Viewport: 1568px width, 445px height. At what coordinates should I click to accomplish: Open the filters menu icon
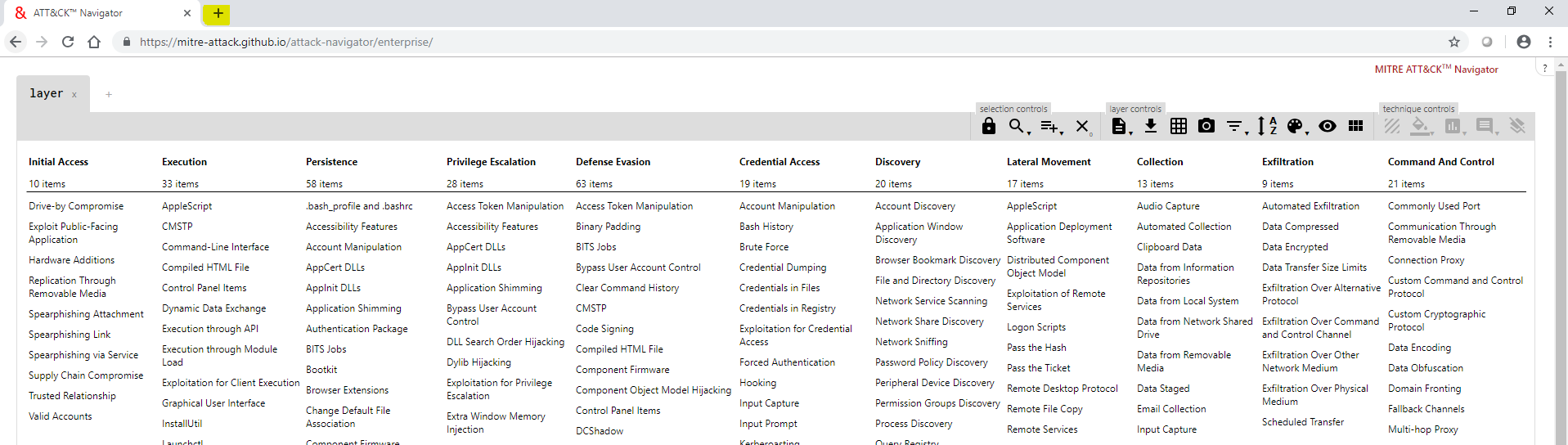pos(1236,126)
